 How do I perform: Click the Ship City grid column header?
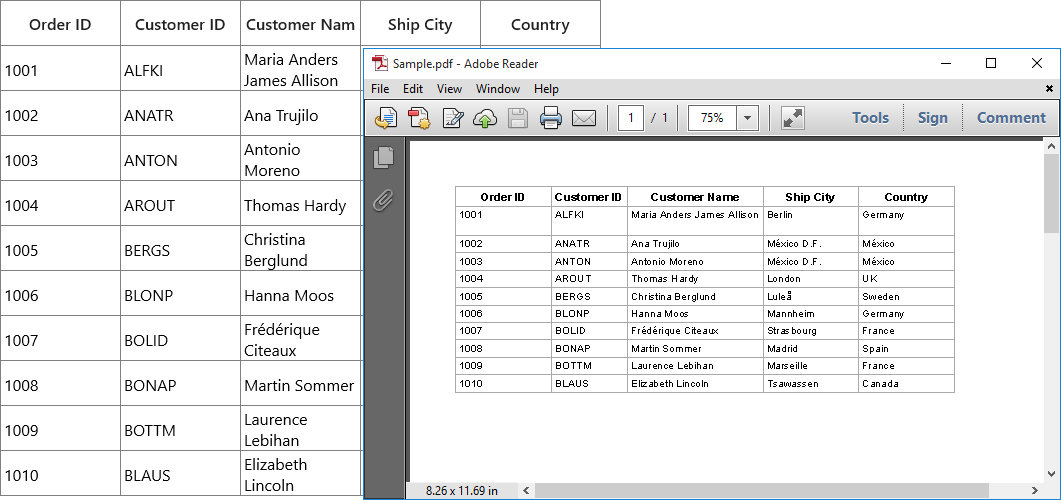(x=420, y=24)
